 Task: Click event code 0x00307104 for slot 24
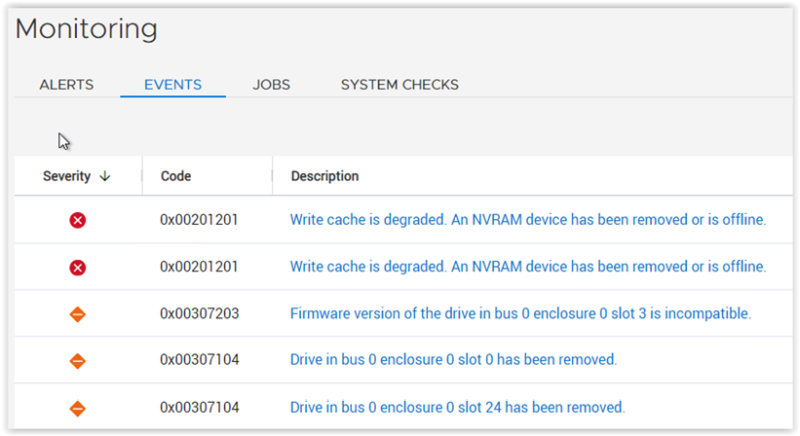coord(199,408)
